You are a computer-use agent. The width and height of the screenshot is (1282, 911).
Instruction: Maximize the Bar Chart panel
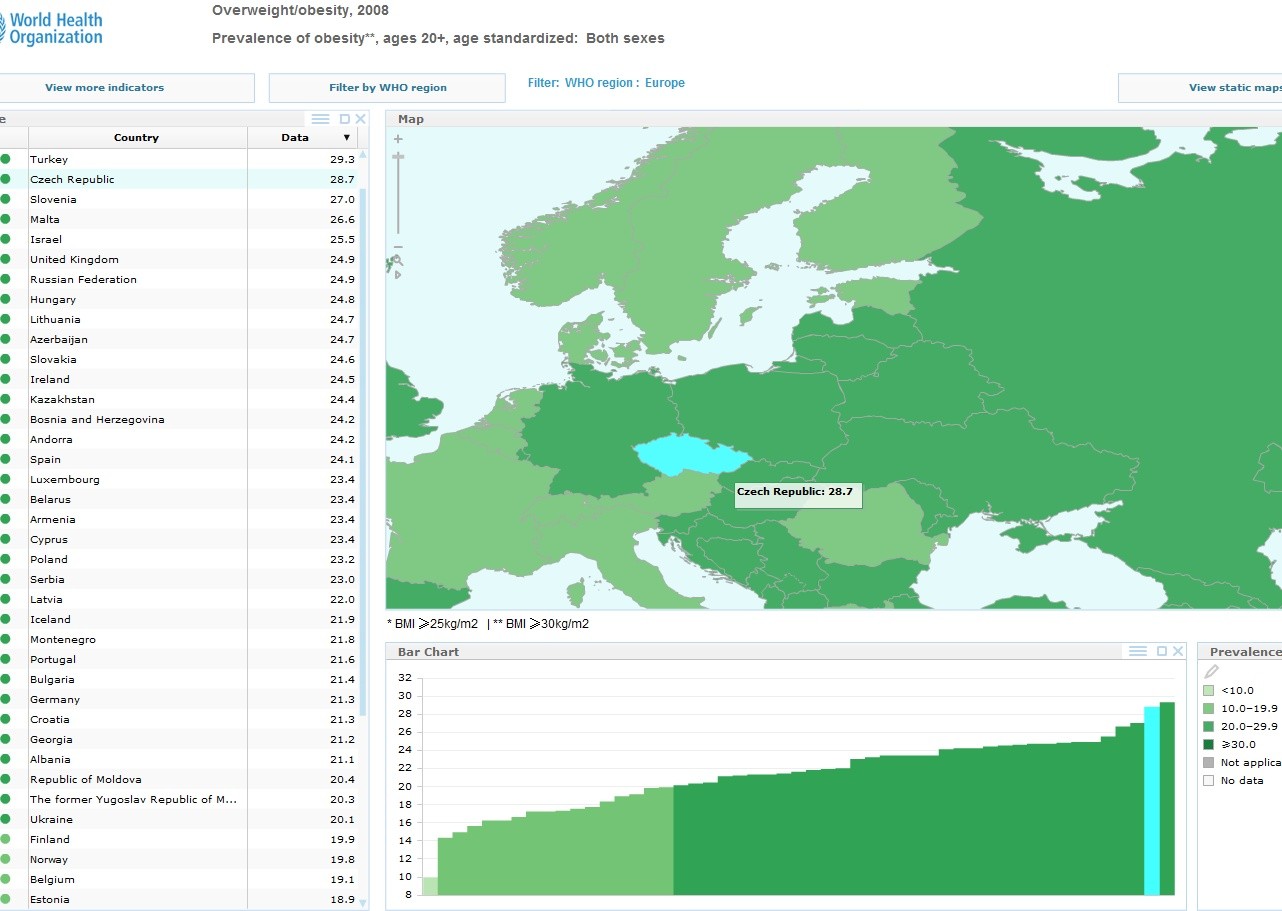click(x=1162, y=651)
